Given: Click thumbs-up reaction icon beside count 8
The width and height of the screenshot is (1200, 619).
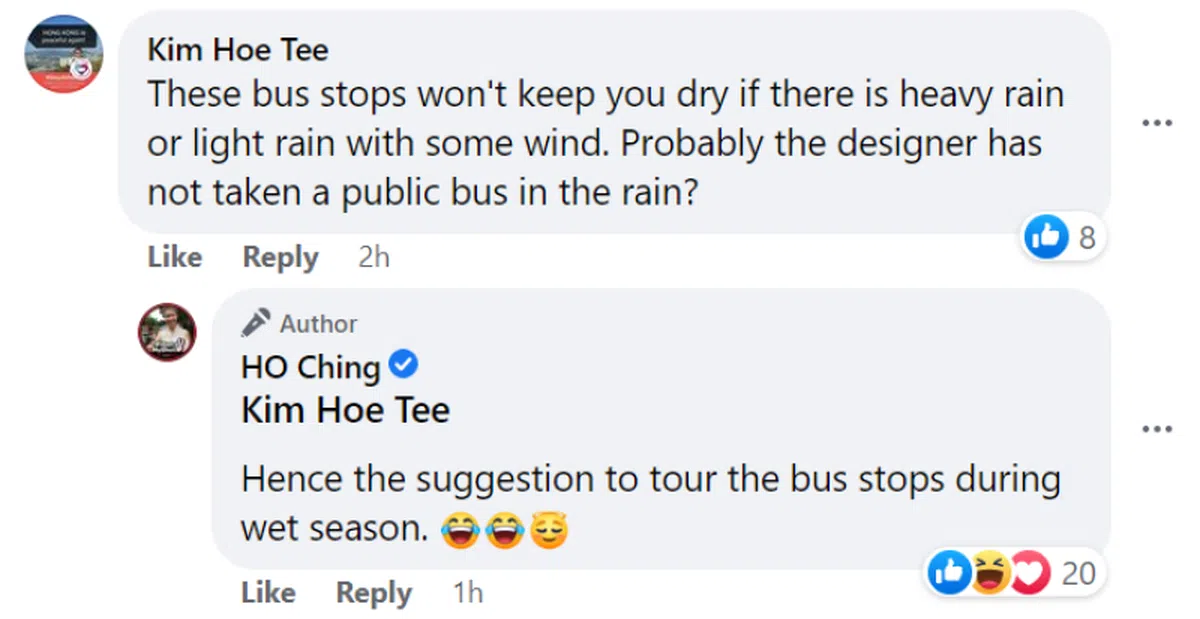Looking at the screenshot, I should [1047, 237].
